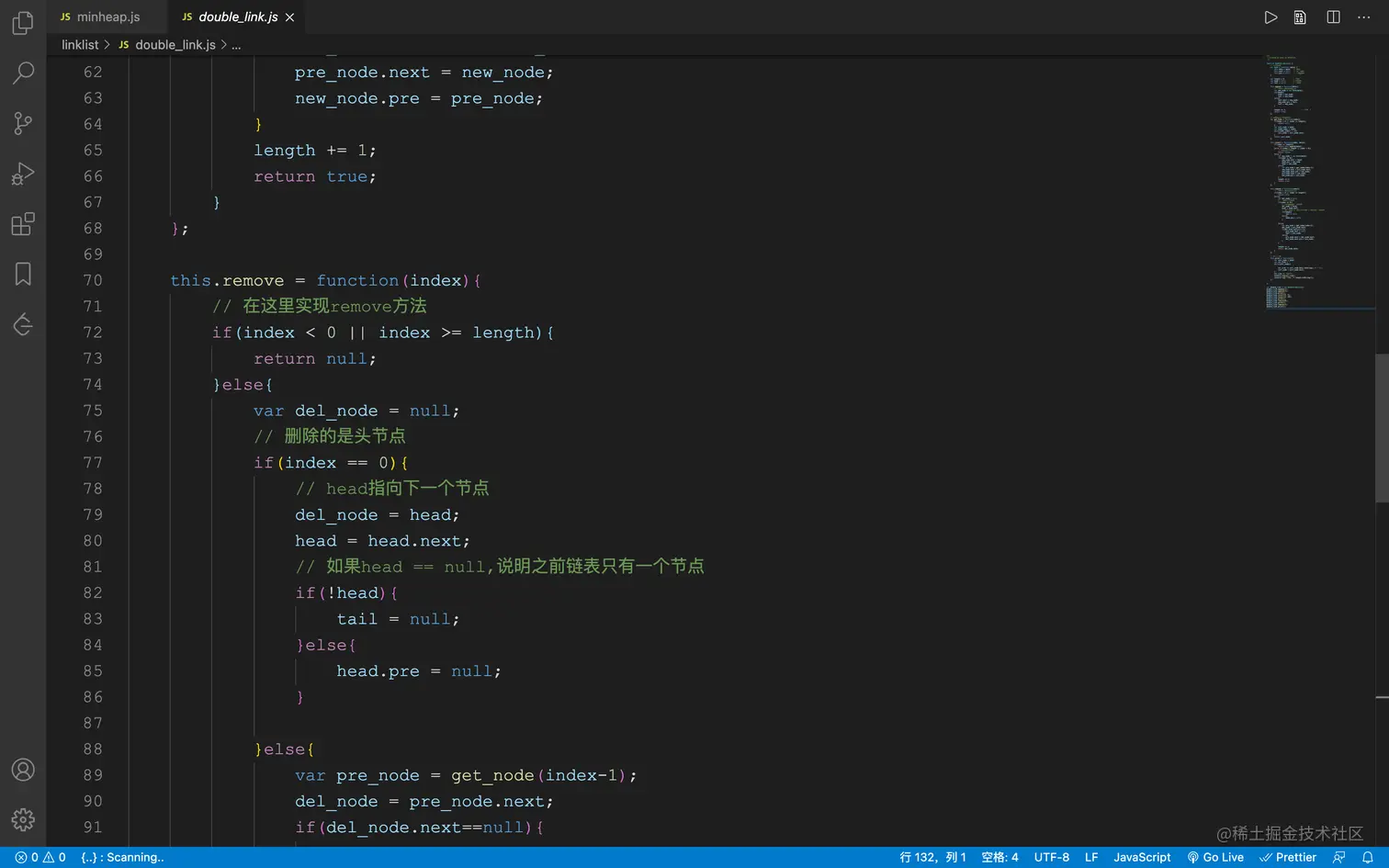The width and height of the screenshot is (1389, 868).
Task: Click the code minimap overview
Action: click(1318, 182)
